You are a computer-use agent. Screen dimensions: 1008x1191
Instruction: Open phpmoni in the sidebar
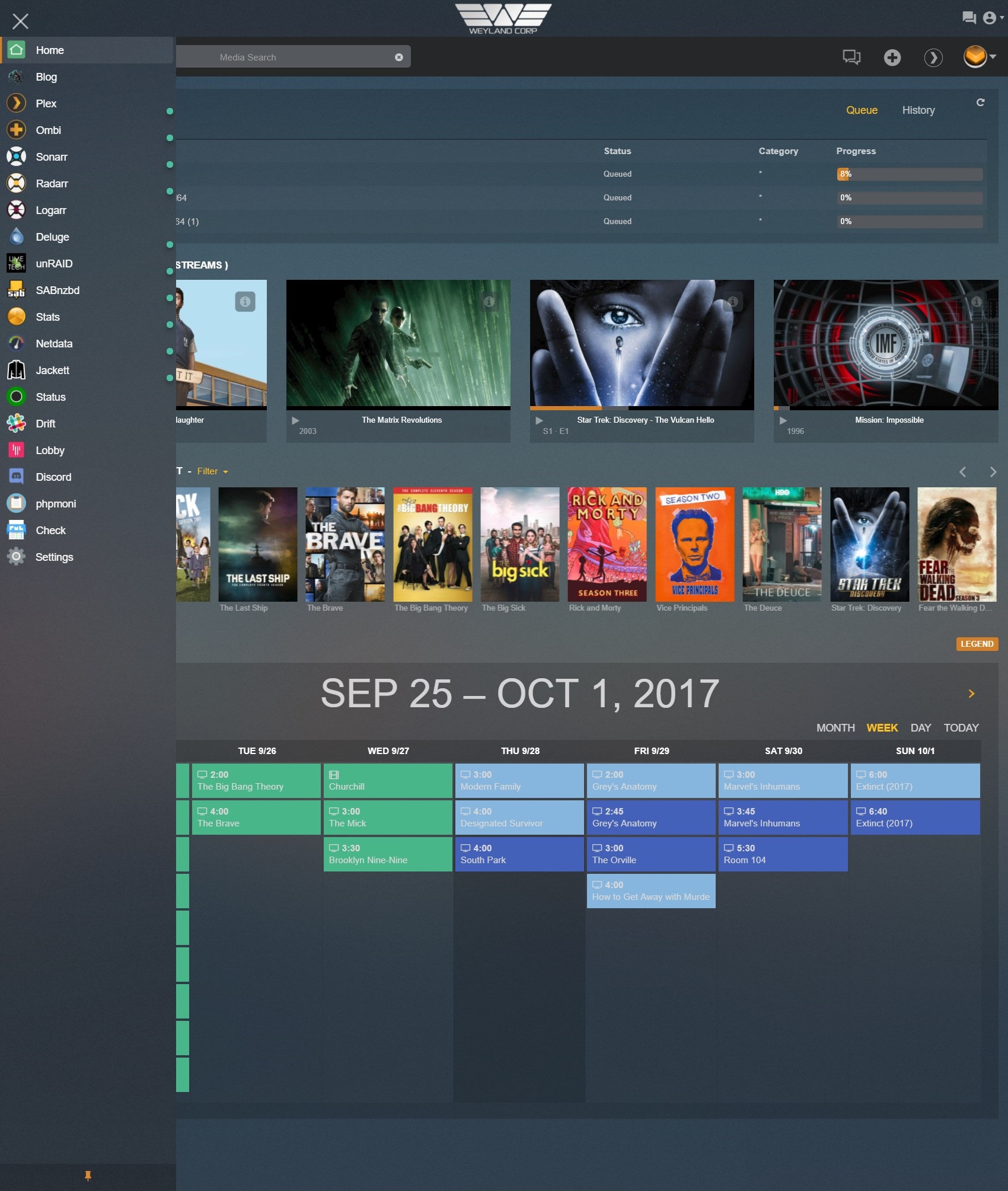click(x=87, y=504)
